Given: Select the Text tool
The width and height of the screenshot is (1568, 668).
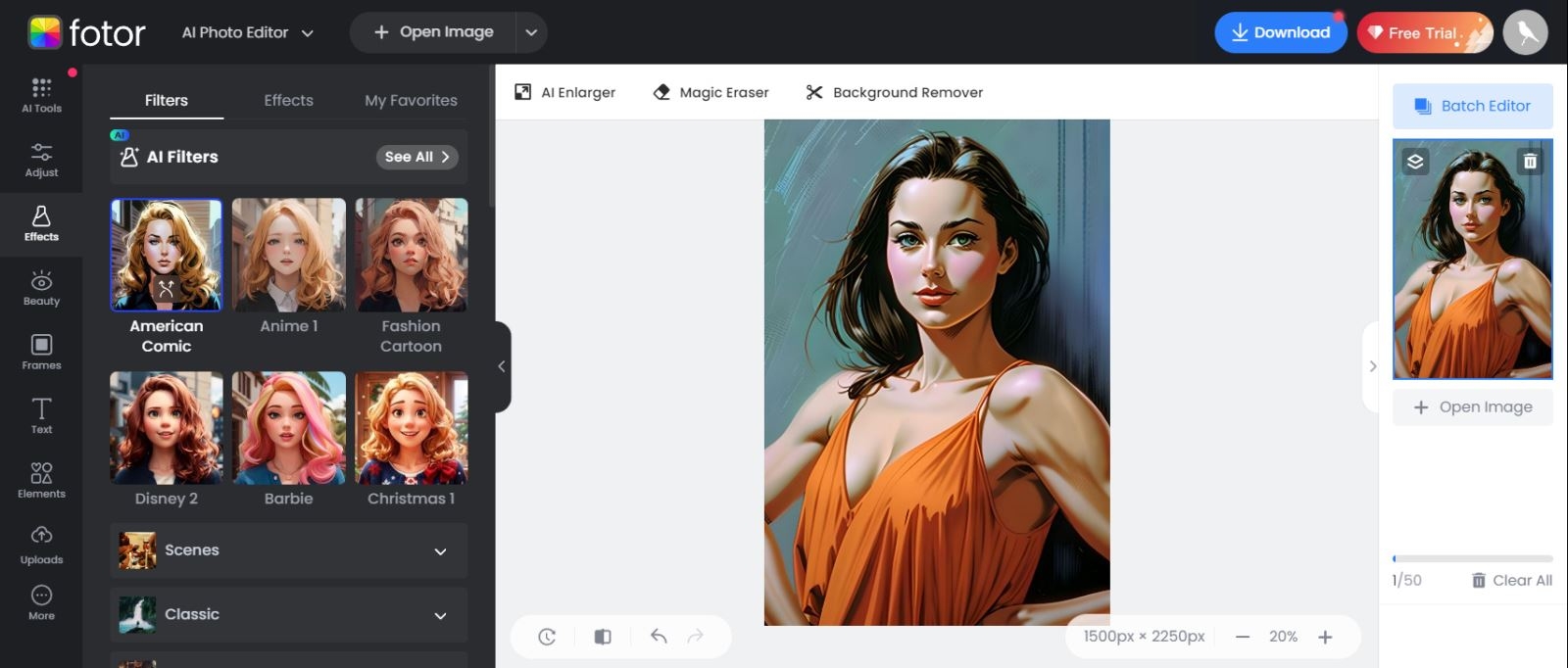Looking at the screenshot, I should click(41, 416).
